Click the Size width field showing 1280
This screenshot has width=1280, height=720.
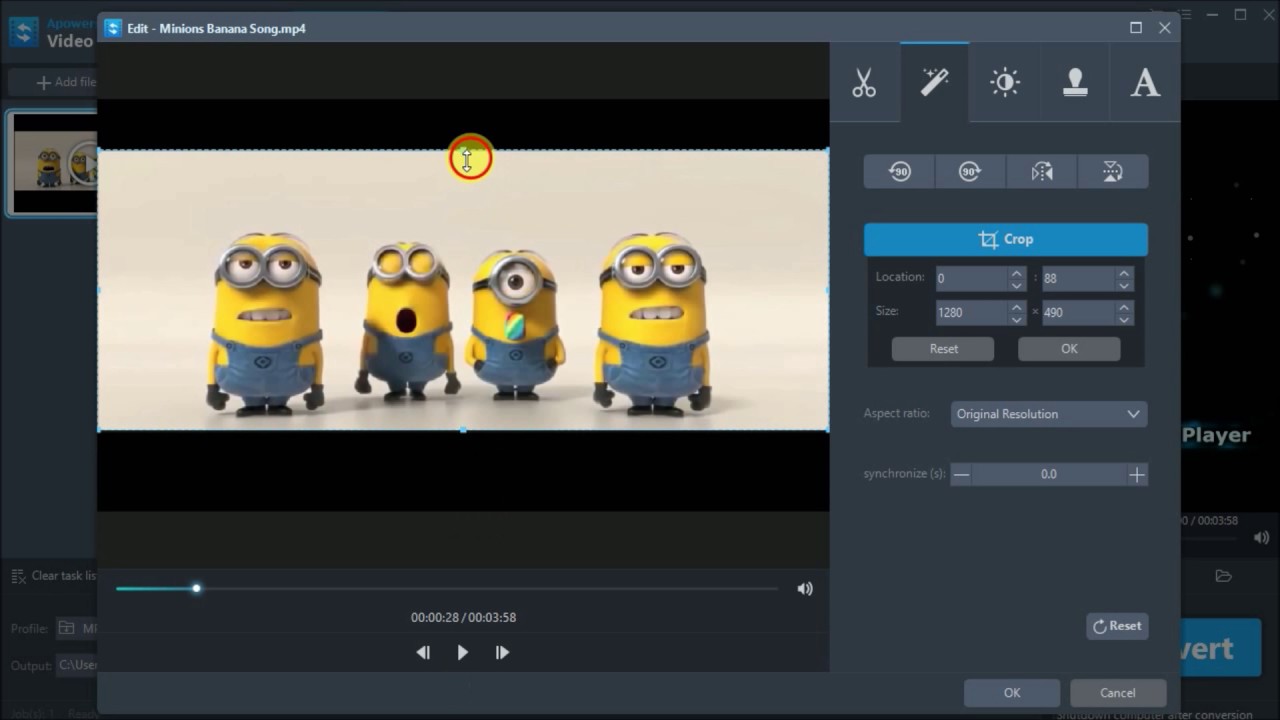point(971,312)
